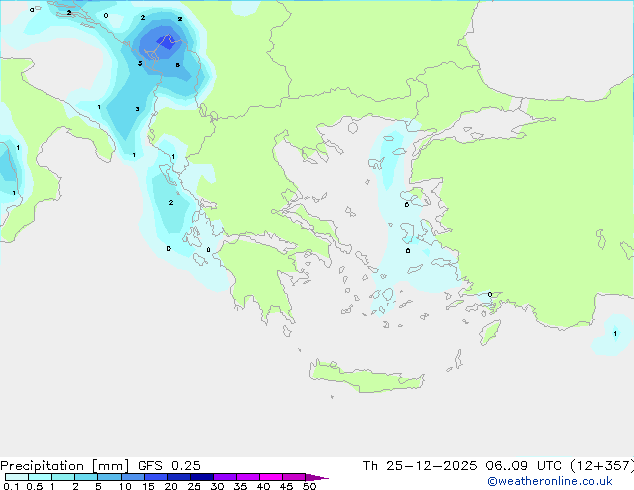Select the 06..09 UTC time text

[524, 466]
